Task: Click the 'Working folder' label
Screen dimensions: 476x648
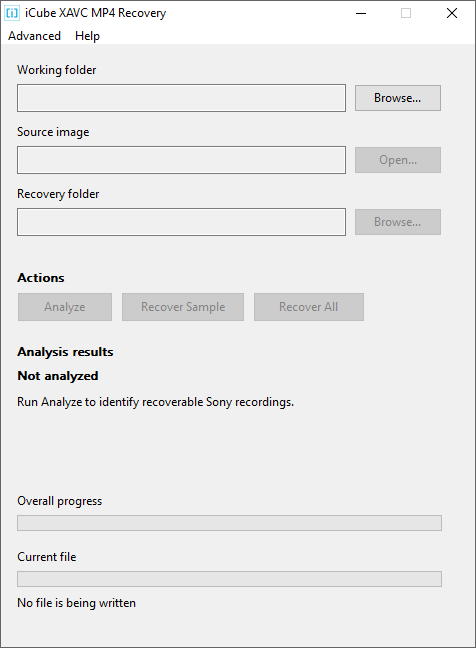Action: [x=57, y=70]
